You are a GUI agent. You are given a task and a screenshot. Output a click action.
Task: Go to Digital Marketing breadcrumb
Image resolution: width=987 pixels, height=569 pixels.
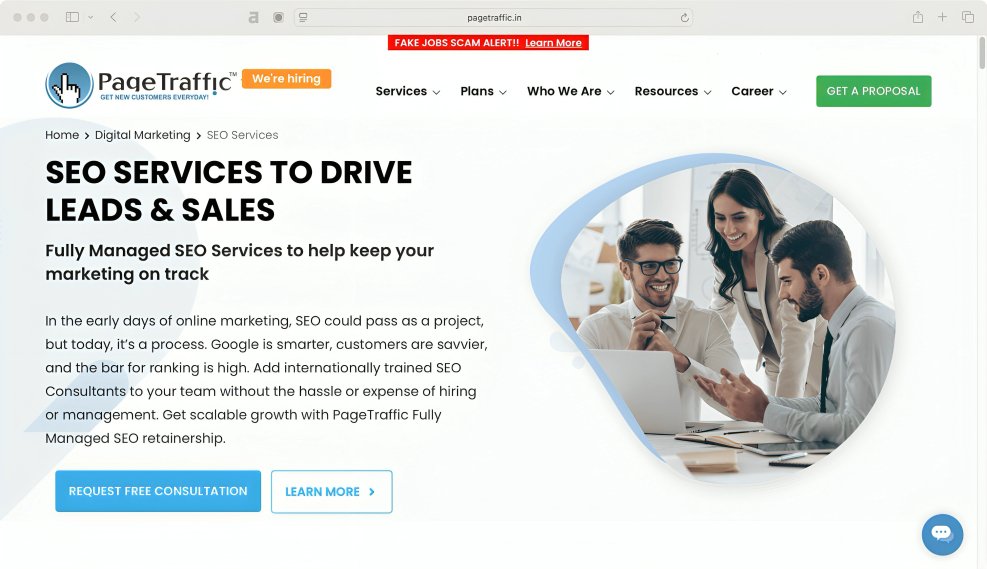142,135
